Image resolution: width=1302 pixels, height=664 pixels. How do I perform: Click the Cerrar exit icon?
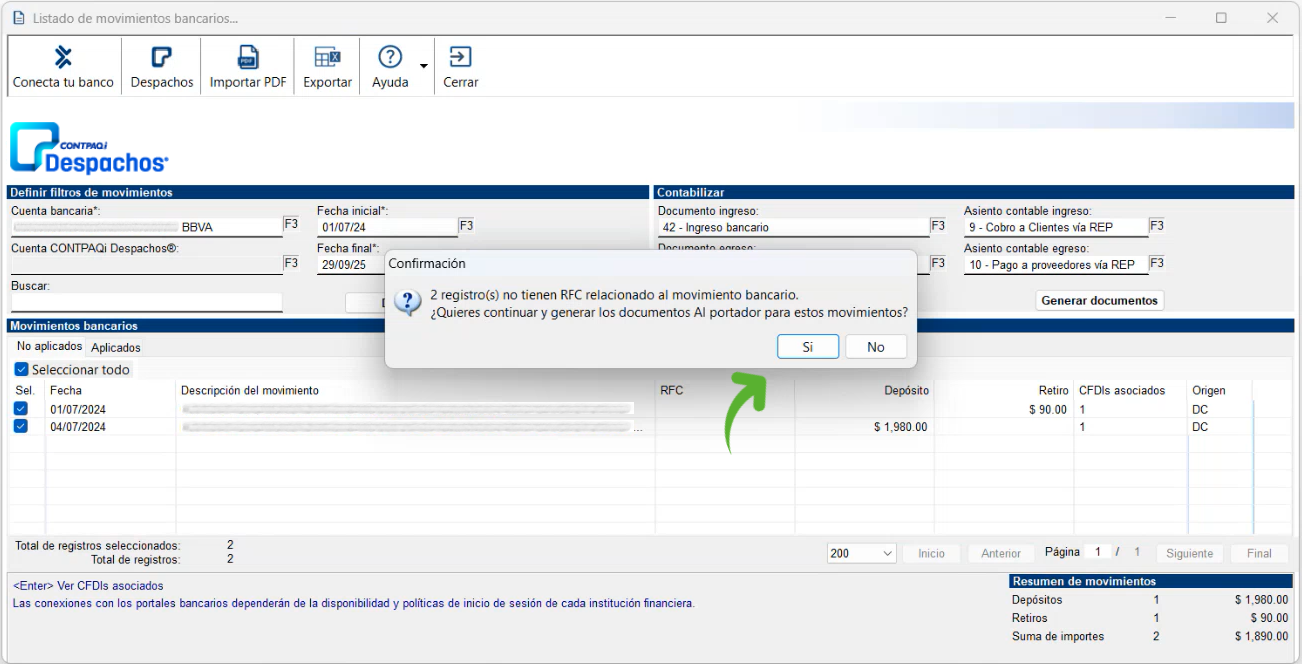click(460, 57)
